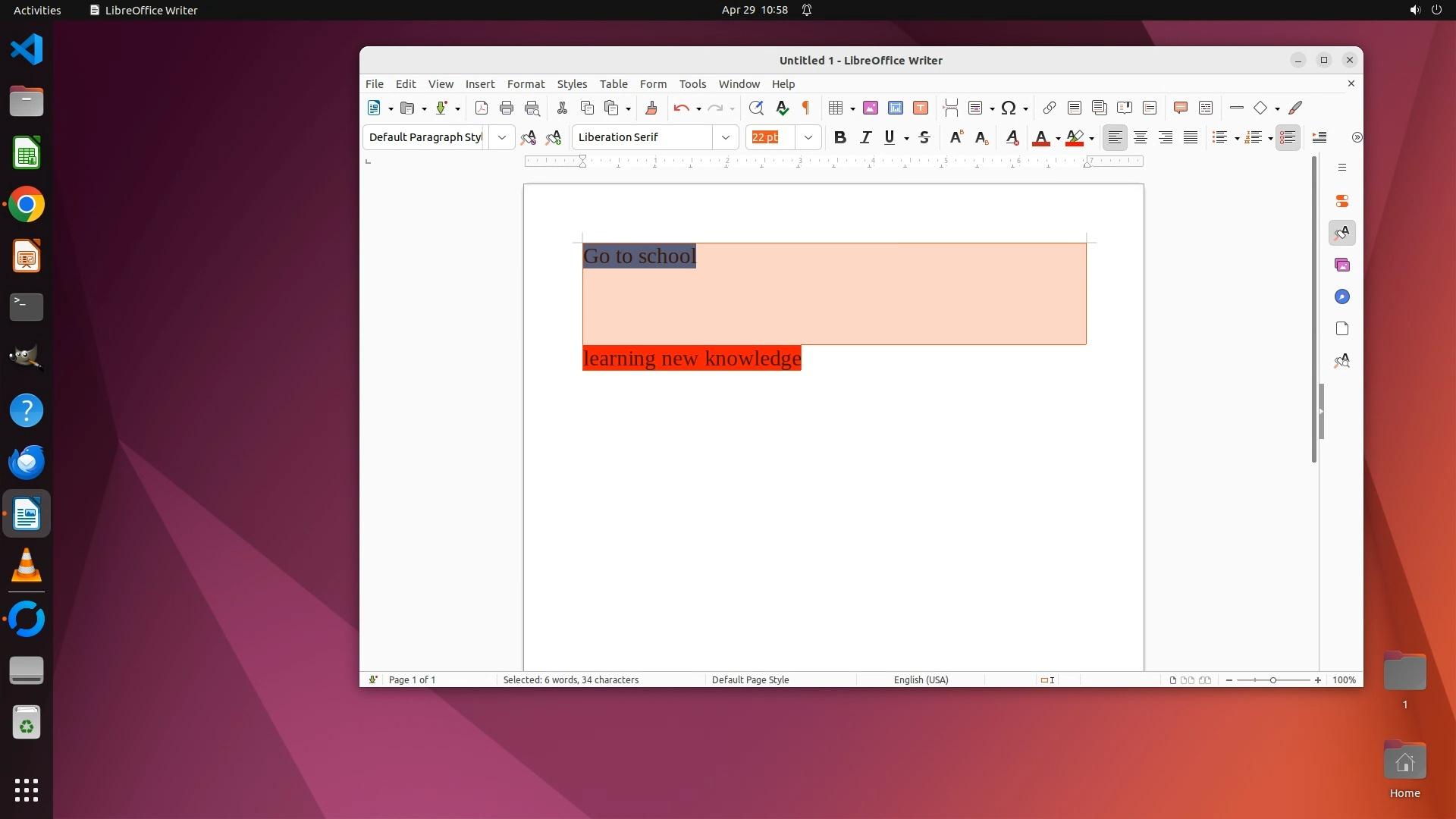Open the Navigator compass icon in sidebar

coord(1341,297)
